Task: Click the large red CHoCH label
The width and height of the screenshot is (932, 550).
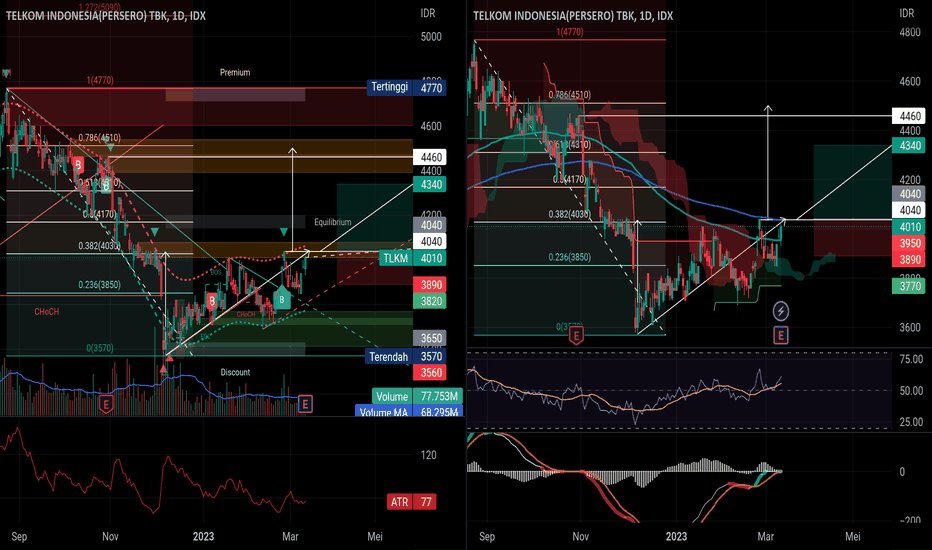Action: click(x=46, y=312)
